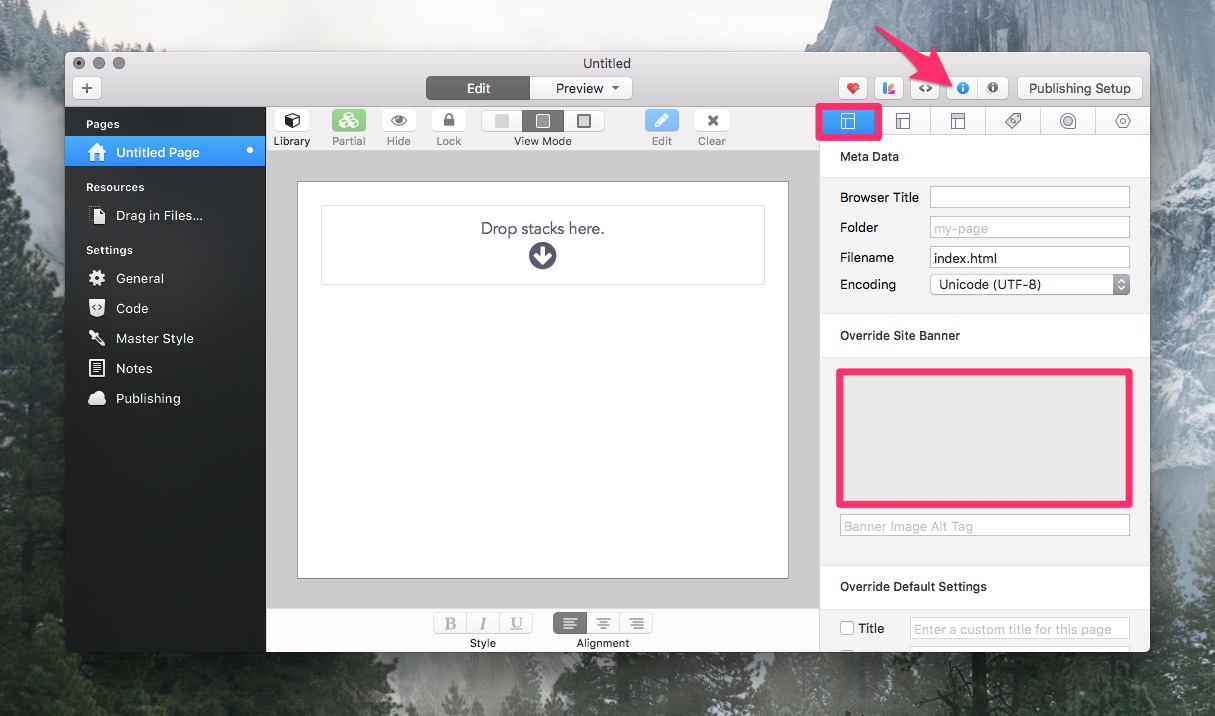Click the colorful K addons icon

pyautogui.click(x=889, y=88)
